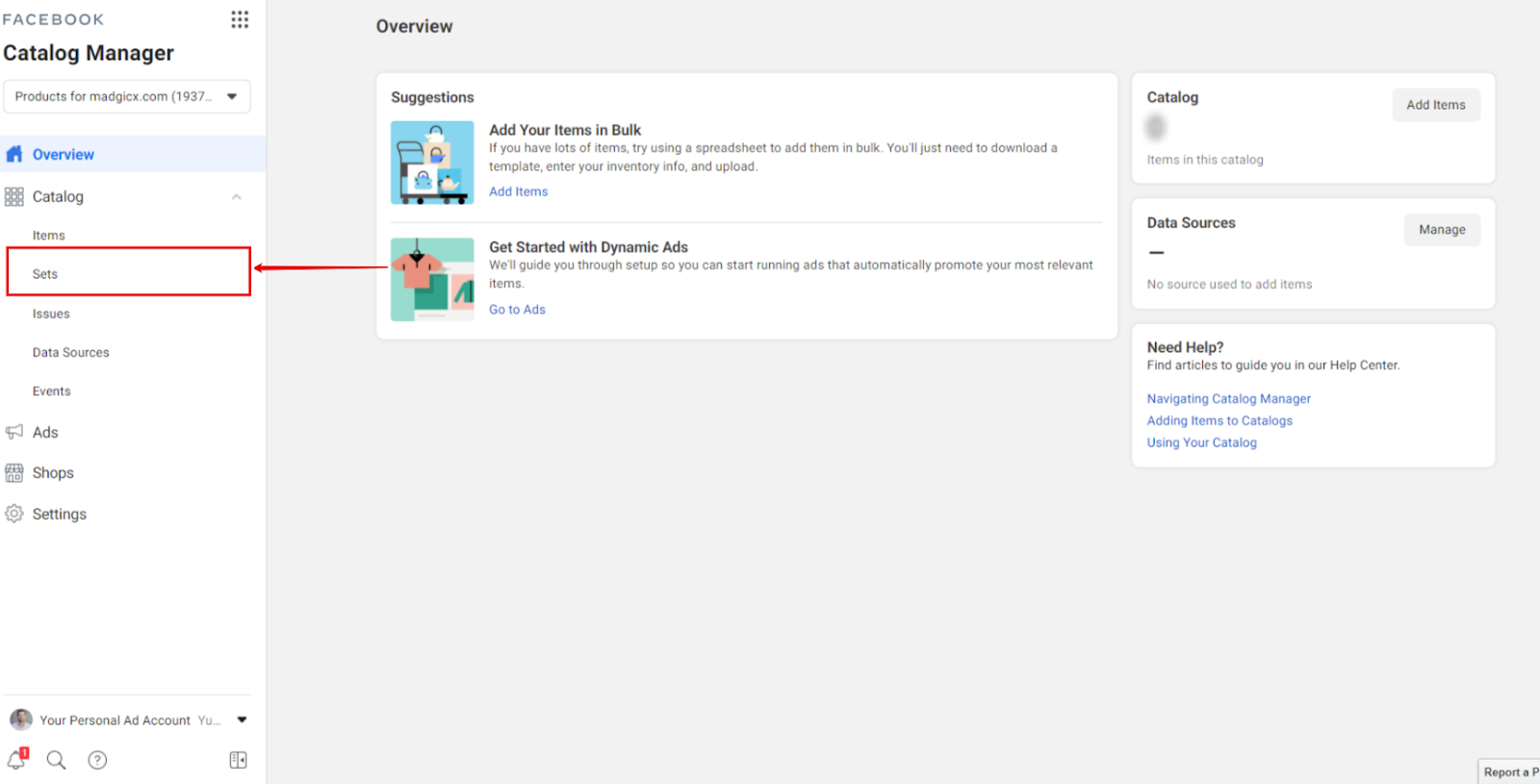Screen dimensions: 1540x784
Task: Click the Need Help? heading
Action: (x=1185, y=347)
